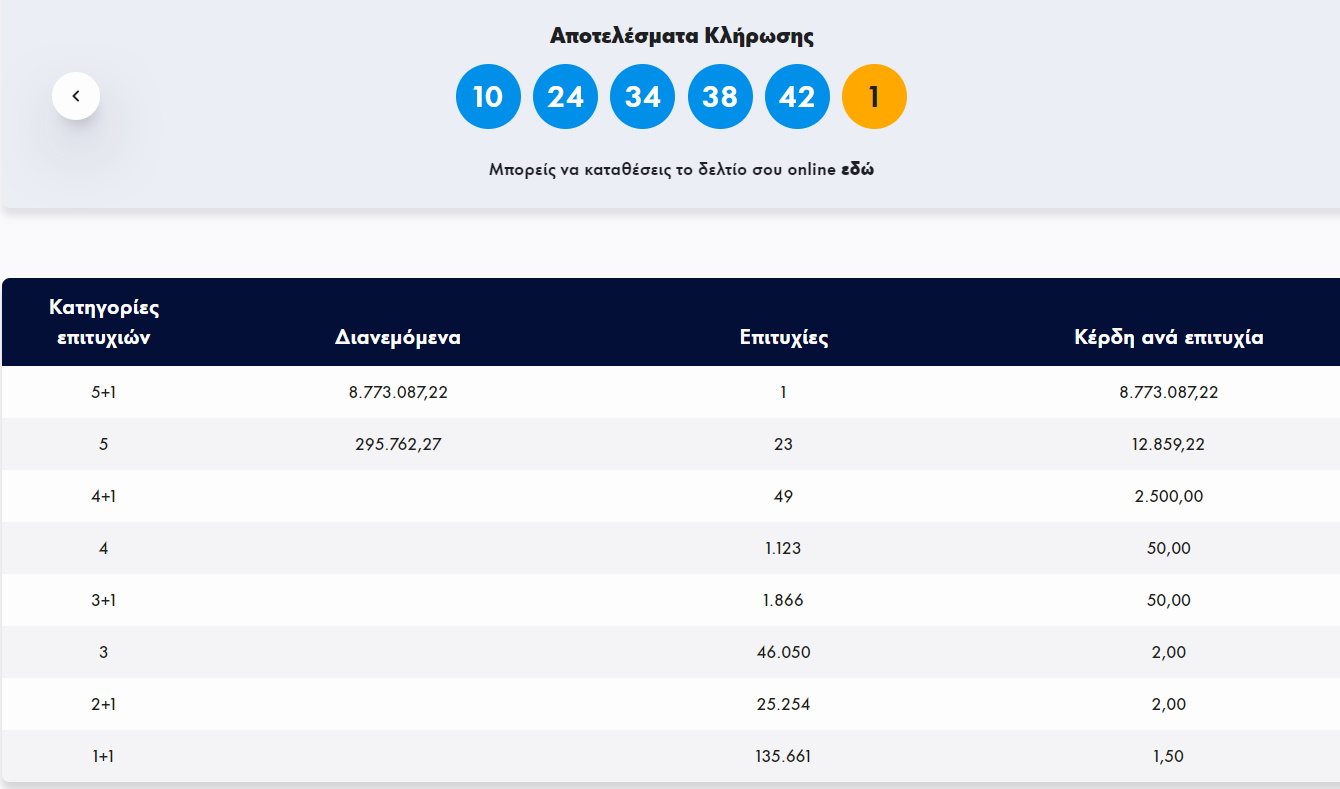The image size is (1340, 789).
Task: Click the winners count '1.123'
Action: pos(784,549)
